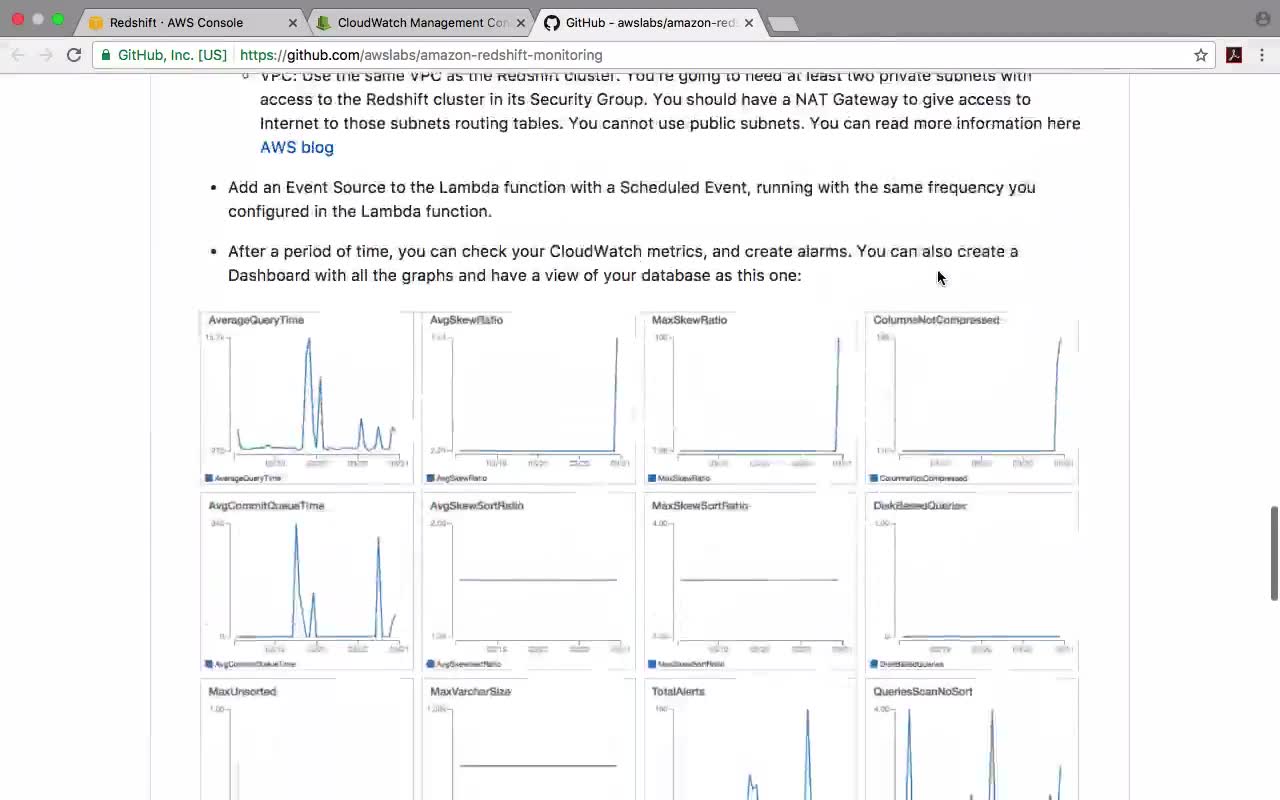Open the AWS blog link
1280x800 pixels.
tap(297, 147)
